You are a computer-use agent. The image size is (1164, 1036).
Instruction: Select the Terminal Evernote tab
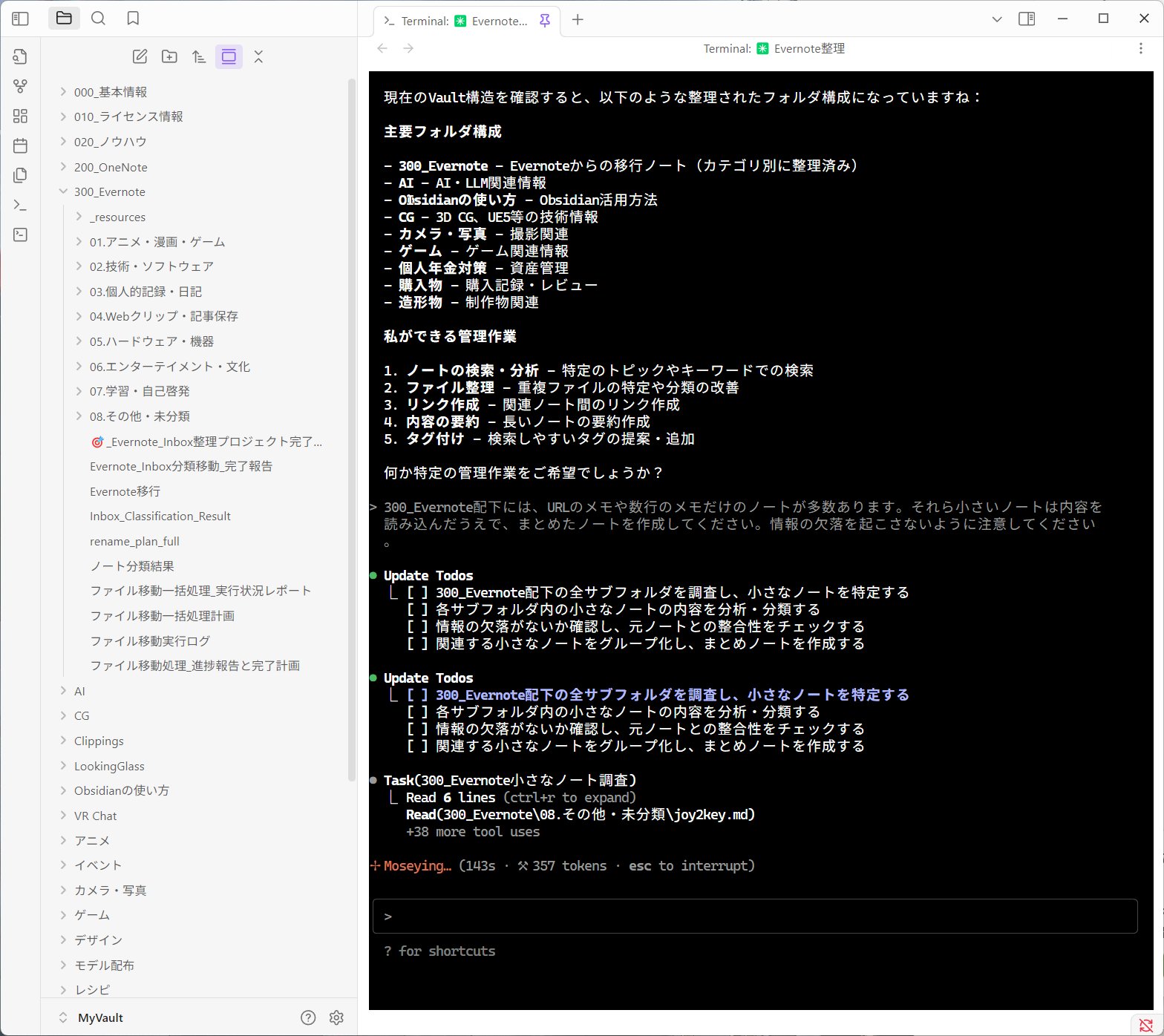coord(466,21)
